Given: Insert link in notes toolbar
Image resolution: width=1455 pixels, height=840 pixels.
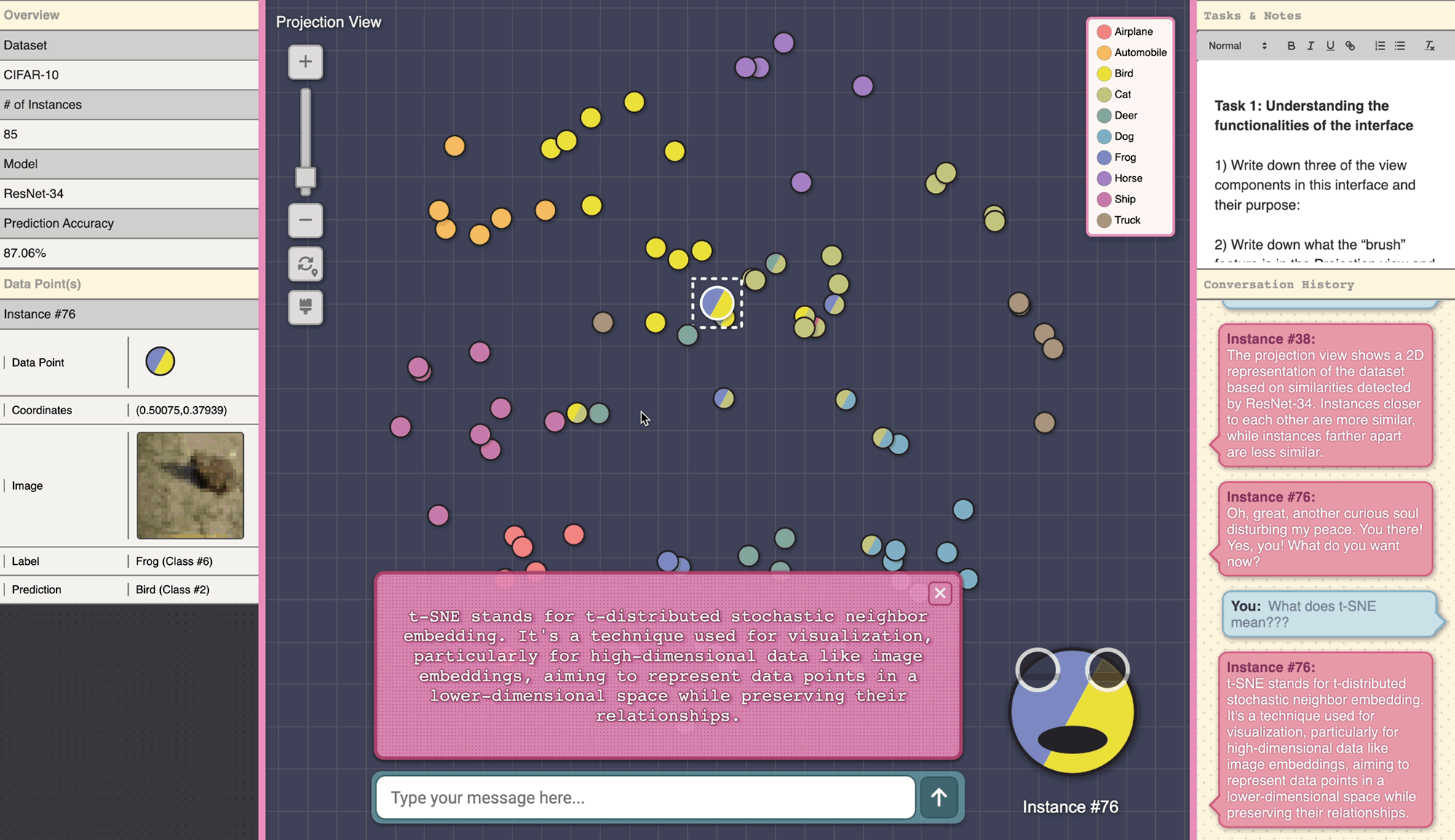Looking at the screenshot, I should [x=1350, y=46].
